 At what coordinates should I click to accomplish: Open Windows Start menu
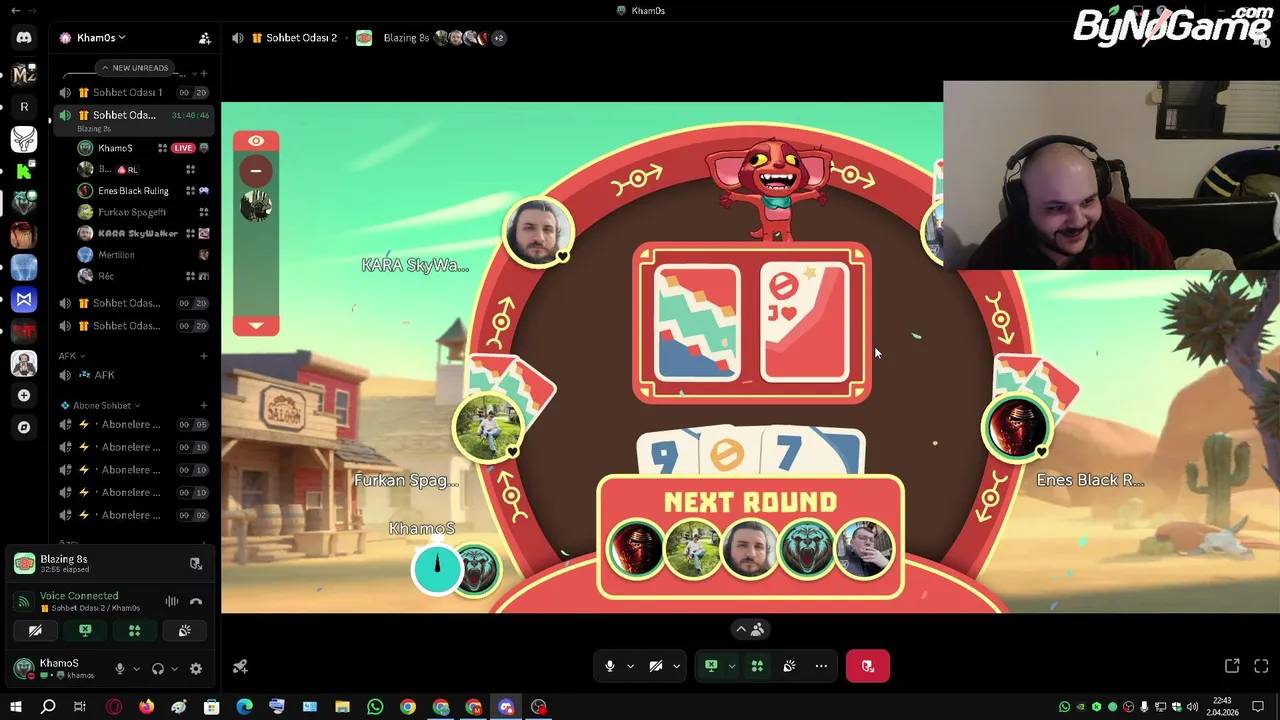15,707
